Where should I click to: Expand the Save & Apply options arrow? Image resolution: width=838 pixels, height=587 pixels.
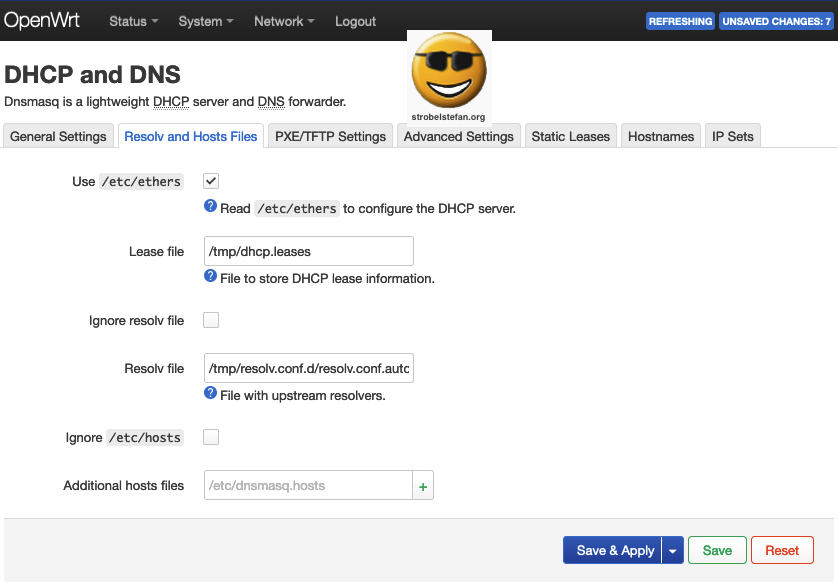pos(672,550)
